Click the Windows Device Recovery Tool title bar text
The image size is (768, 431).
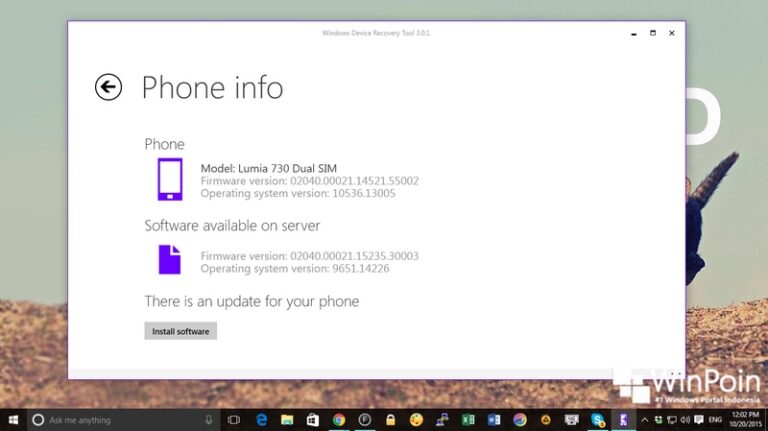(x=376, y=33)
